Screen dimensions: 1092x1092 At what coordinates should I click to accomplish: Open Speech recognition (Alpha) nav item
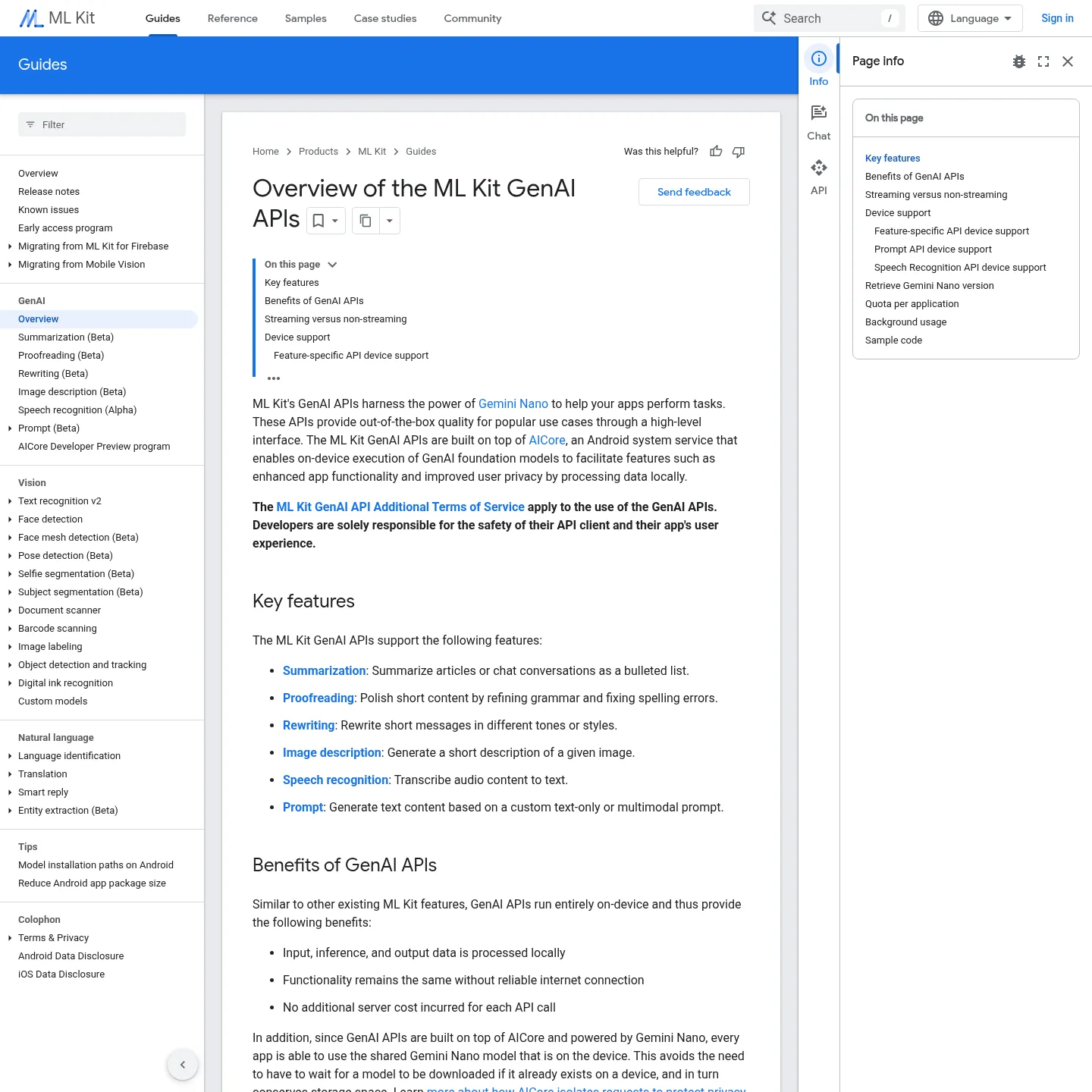(x=77, y=410)
